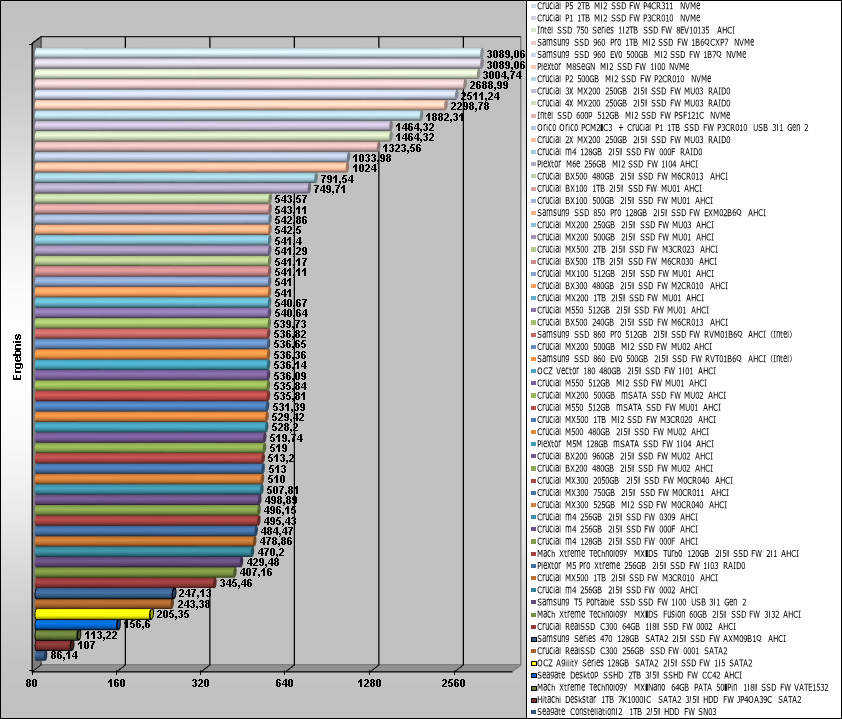
Task: Click the value label '749,71'
Action: pos(330,190)
